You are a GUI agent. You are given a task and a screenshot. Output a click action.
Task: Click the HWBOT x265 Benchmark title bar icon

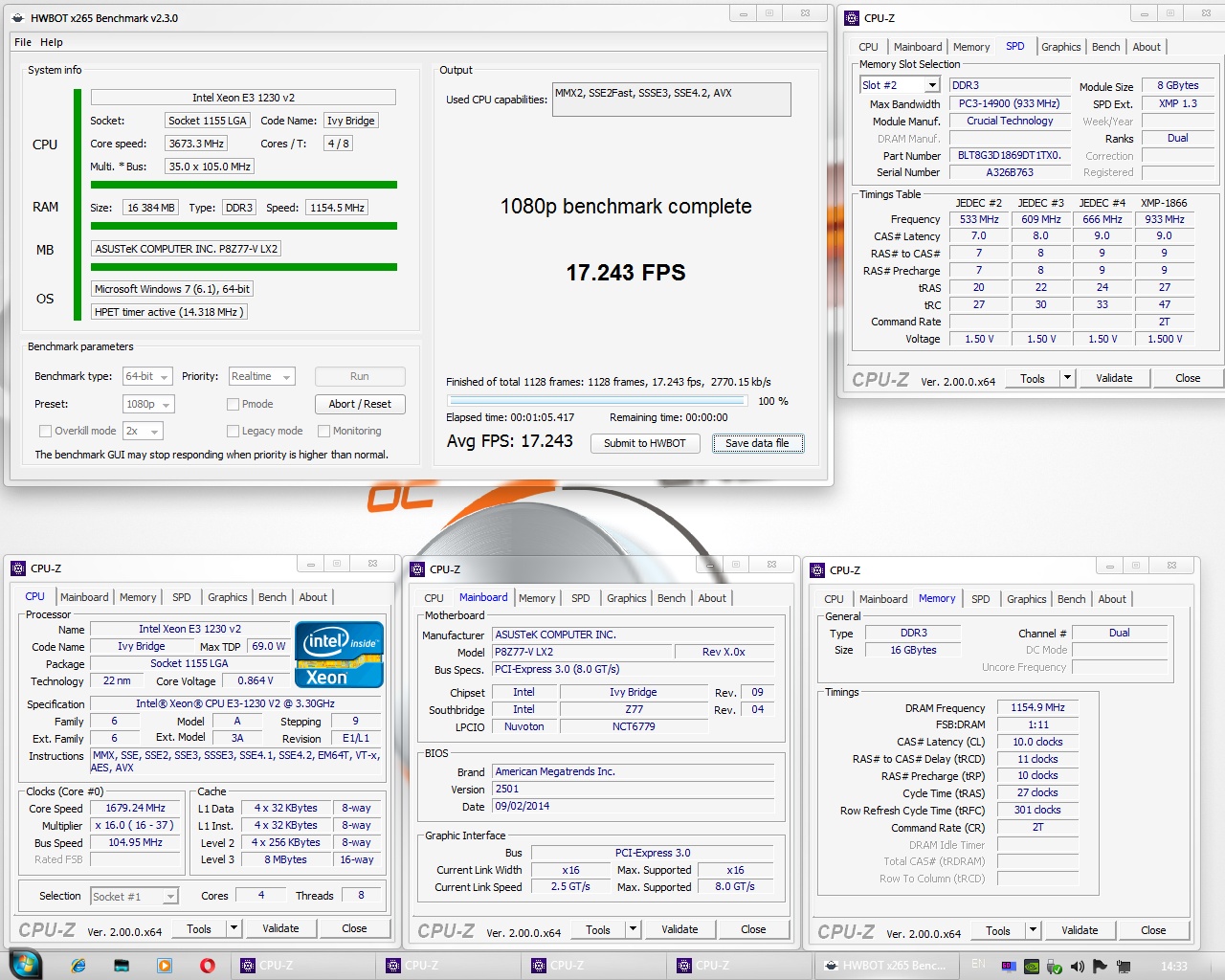pyautogui.click(x=18, y=17)
